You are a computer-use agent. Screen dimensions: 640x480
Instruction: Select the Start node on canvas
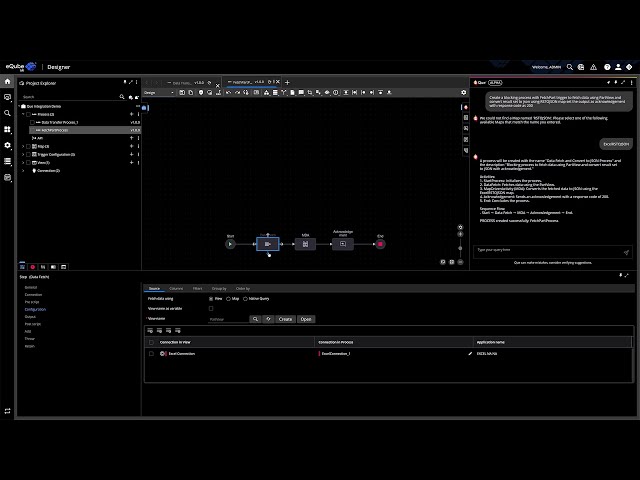230,244
